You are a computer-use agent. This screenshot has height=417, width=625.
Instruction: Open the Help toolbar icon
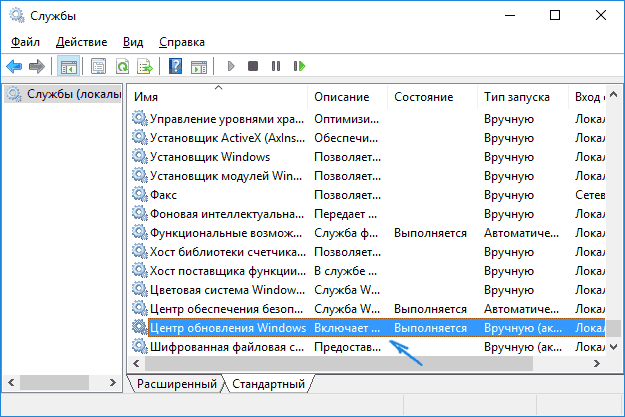coord(175,67)
